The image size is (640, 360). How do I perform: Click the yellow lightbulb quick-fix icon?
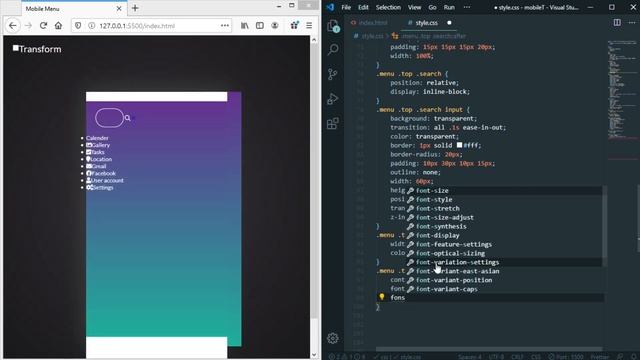[382, 297]
